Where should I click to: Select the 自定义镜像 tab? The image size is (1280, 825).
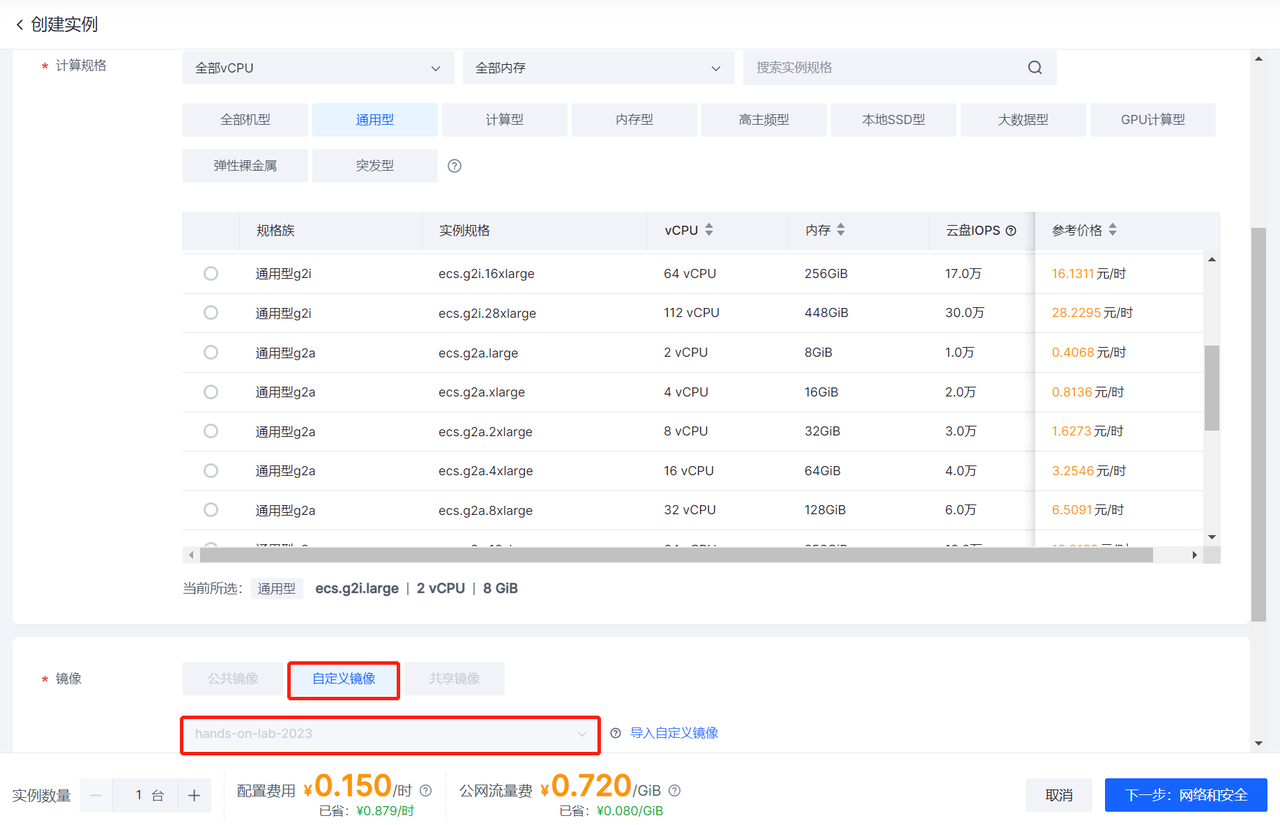[x=344, y=679]
